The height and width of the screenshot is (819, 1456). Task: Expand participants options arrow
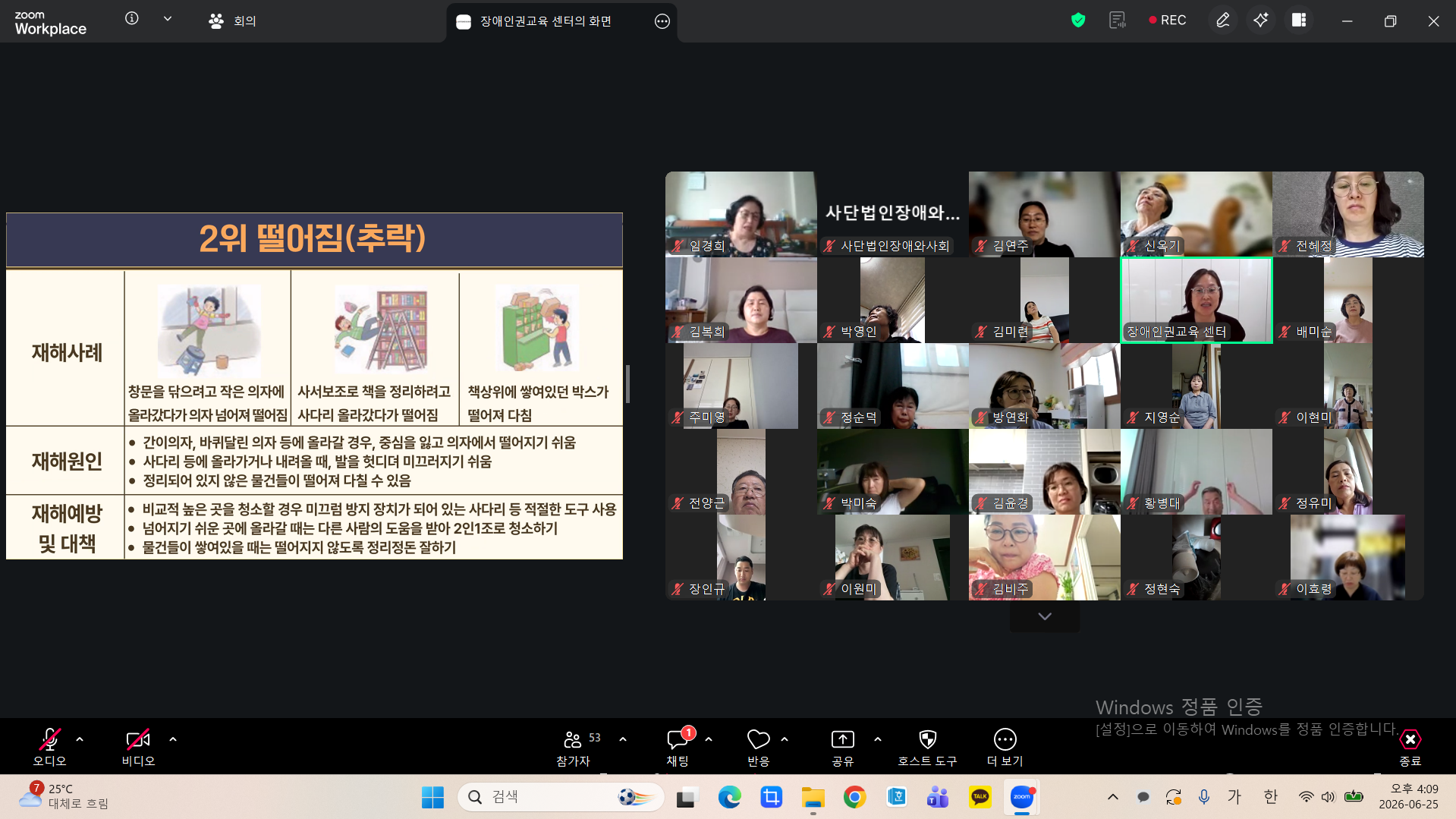pyautogui.click(x=623, y=739)
